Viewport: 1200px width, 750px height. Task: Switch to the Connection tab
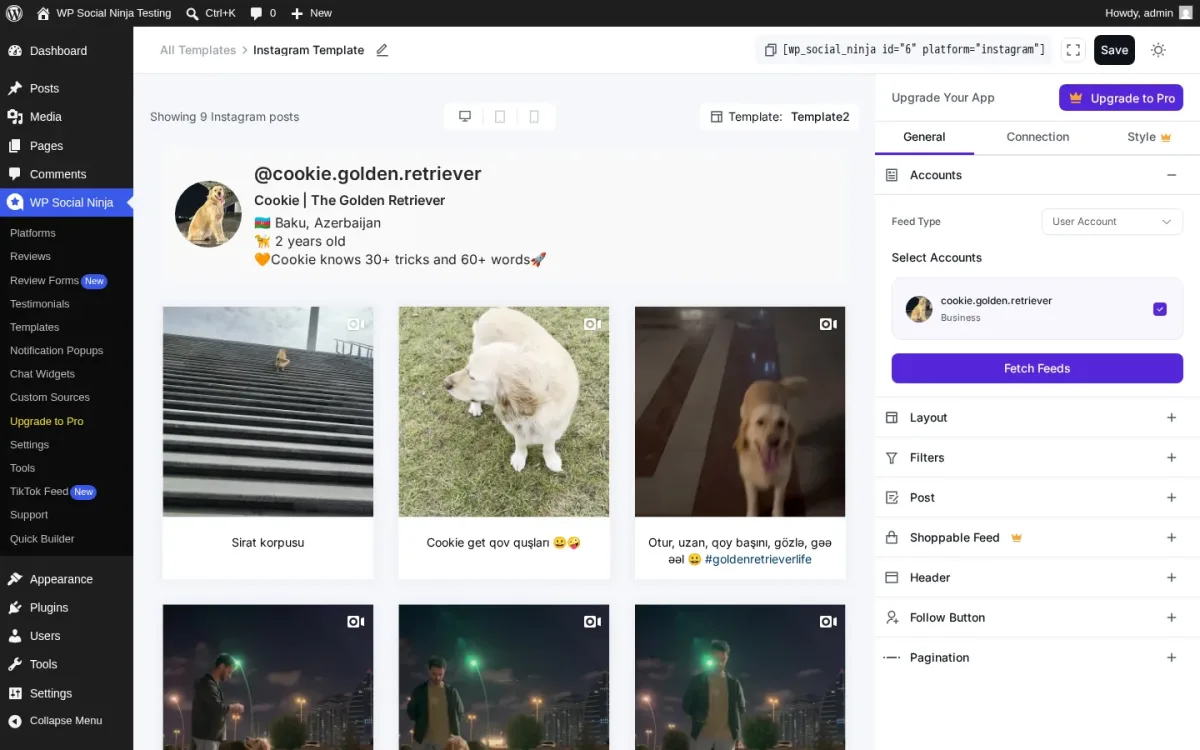(1038, 137)
